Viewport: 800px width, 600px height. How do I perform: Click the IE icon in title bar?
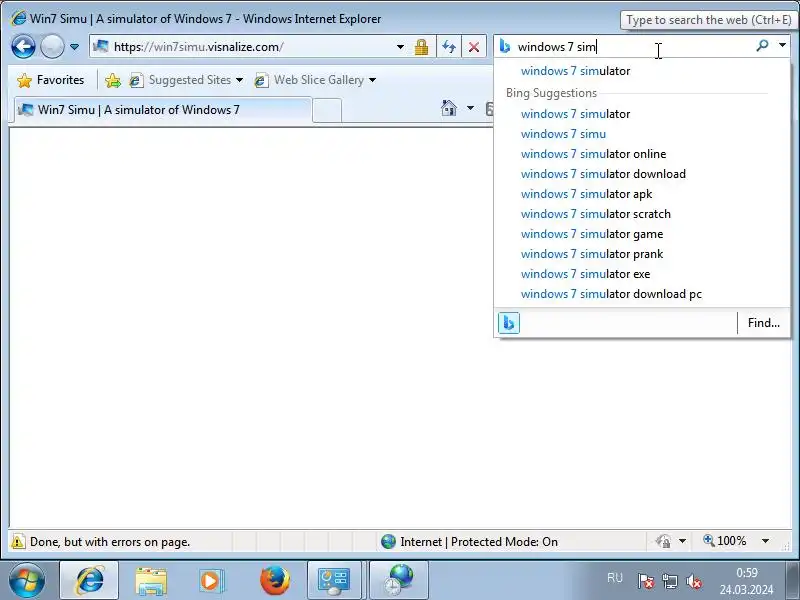click(x=18, y=18)
